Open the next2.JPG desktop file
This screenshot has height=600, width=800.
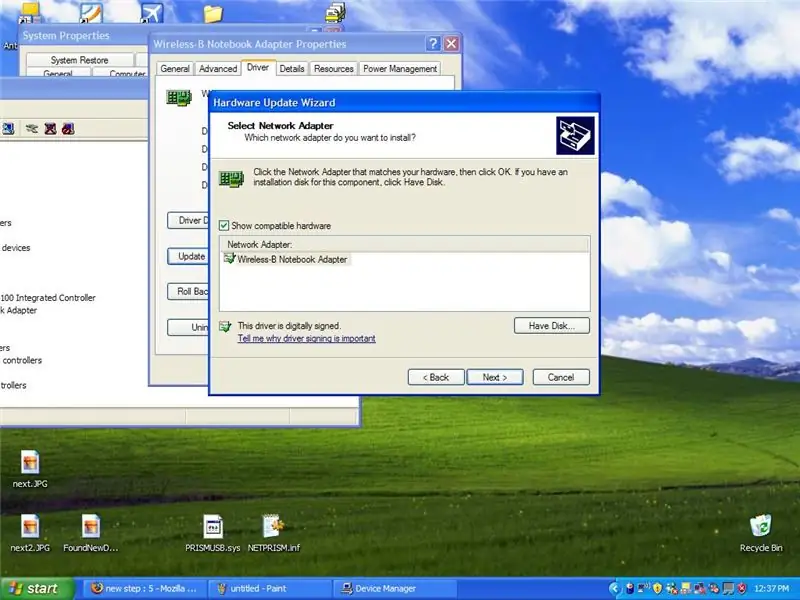30,533
